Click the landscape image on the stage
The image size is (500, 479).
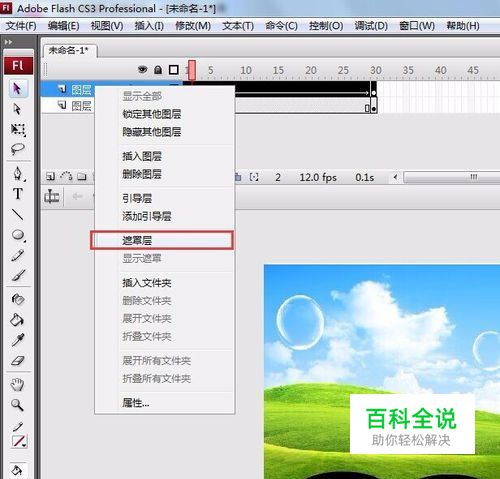(382, 371)
